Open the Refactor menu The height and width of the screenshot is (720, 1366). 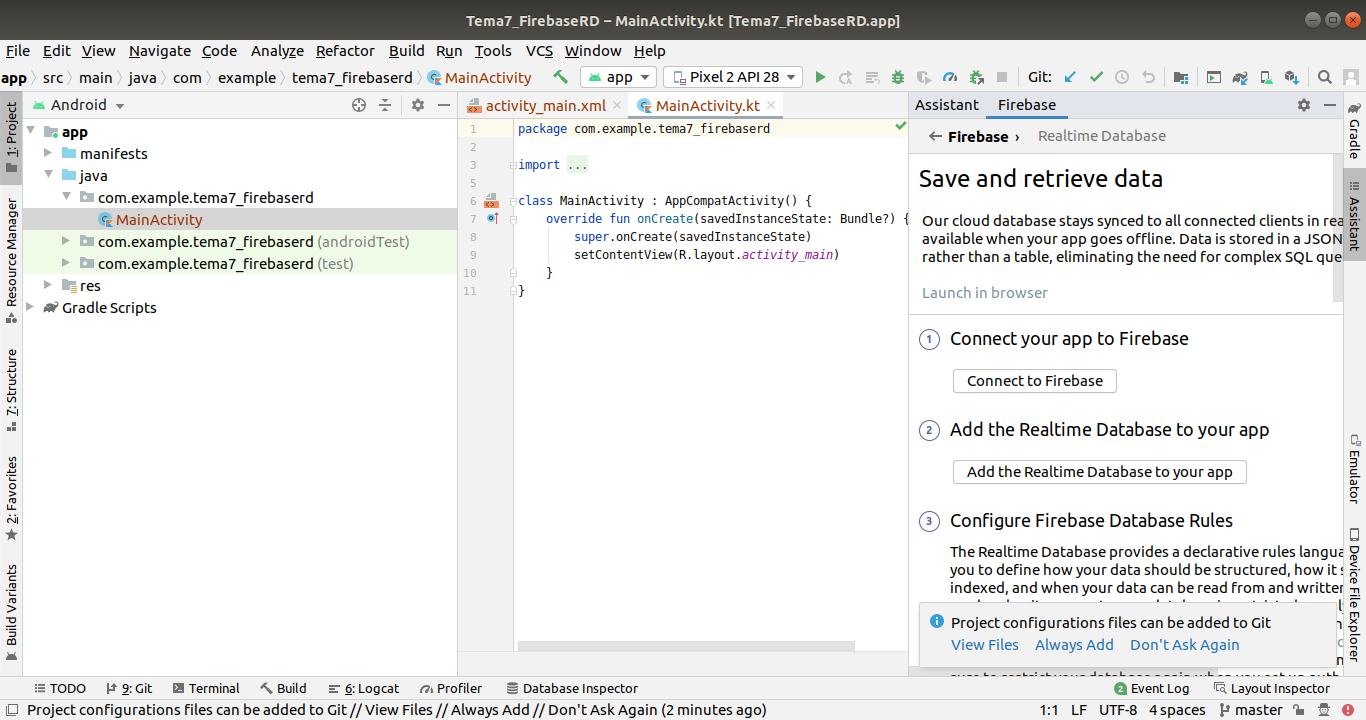pyautogui.click(x=345, y=51)
